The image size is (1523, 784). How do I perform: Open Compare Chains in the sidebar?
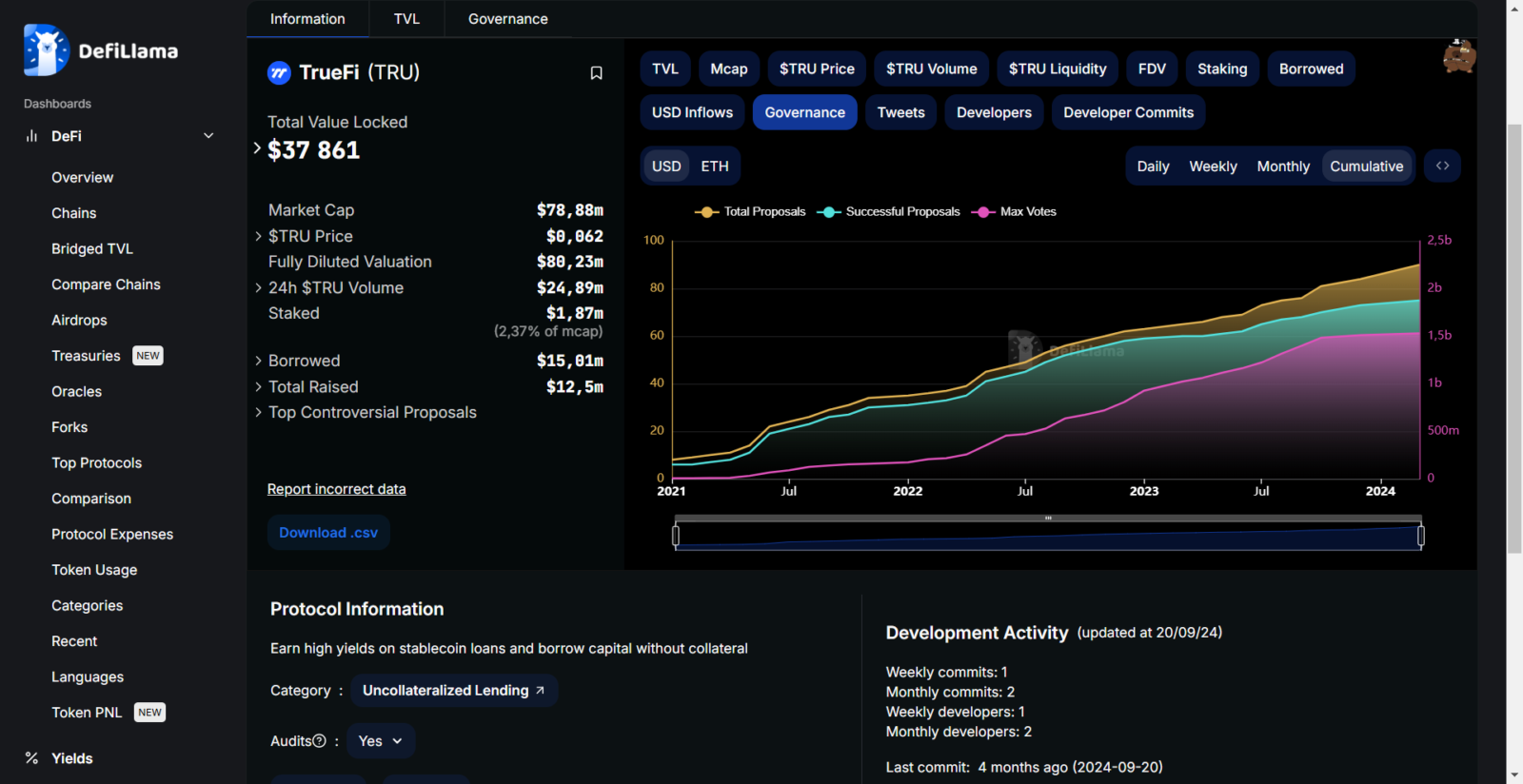[x=106, y=284]
